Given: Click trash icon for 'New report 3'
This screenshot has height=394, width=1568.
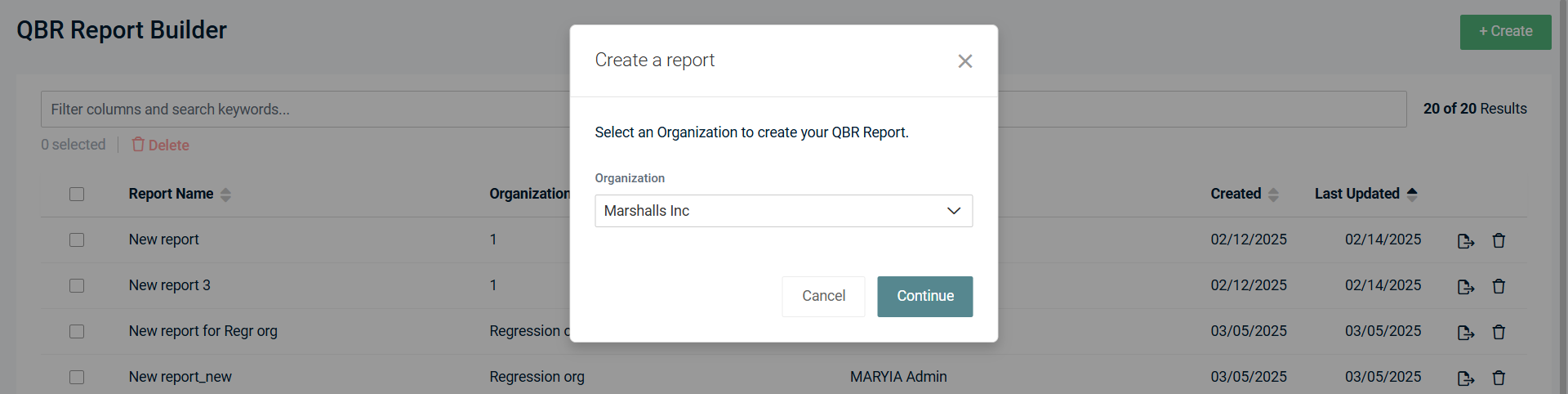Looking at the screenshot, I should click(1498, 287).
